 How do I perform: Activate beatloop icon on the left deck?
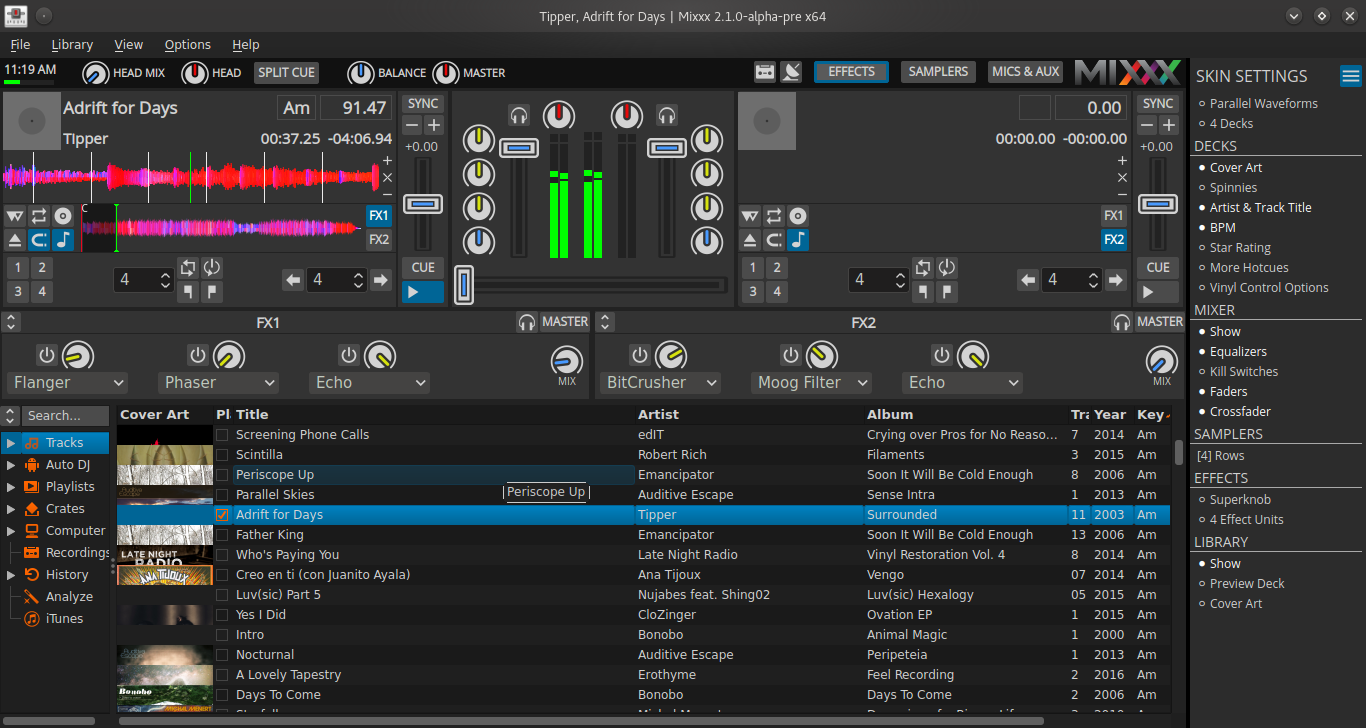click(x=188, y=267)
